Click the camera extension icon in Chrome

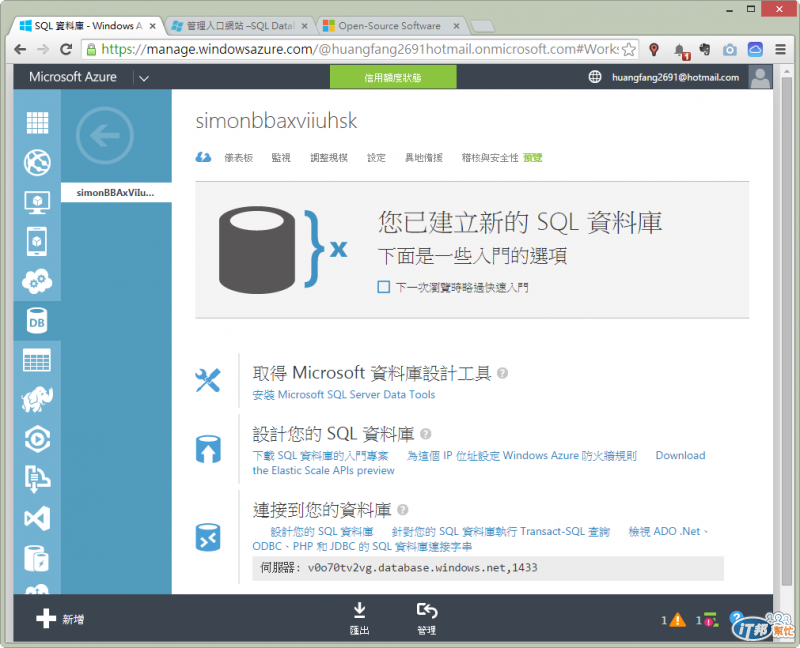730,49
